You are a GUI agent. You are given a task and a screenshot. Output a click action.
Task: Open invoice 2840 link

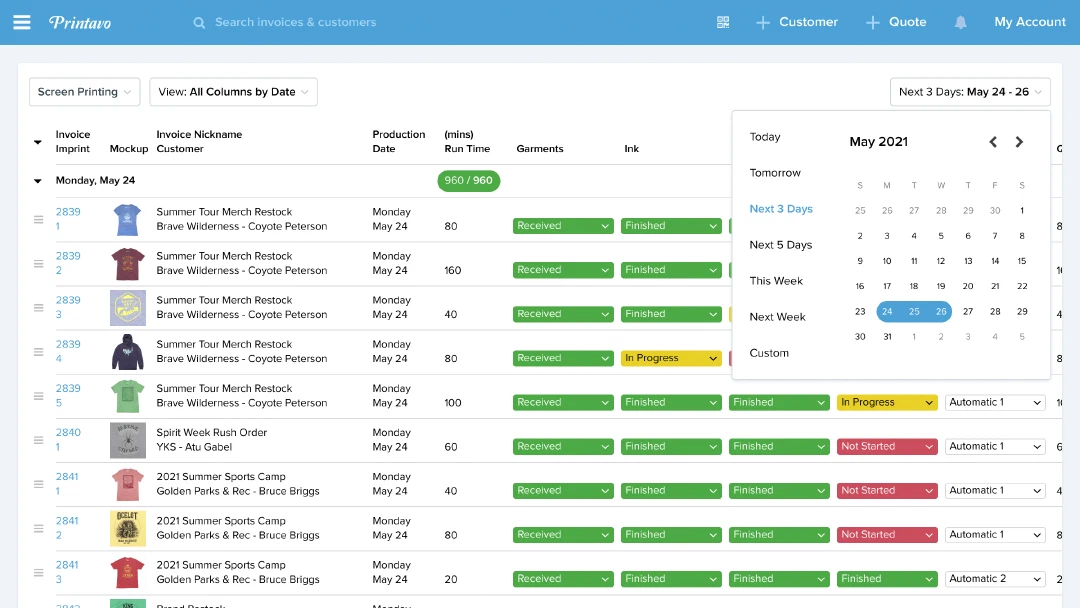[x=68, y=432]
